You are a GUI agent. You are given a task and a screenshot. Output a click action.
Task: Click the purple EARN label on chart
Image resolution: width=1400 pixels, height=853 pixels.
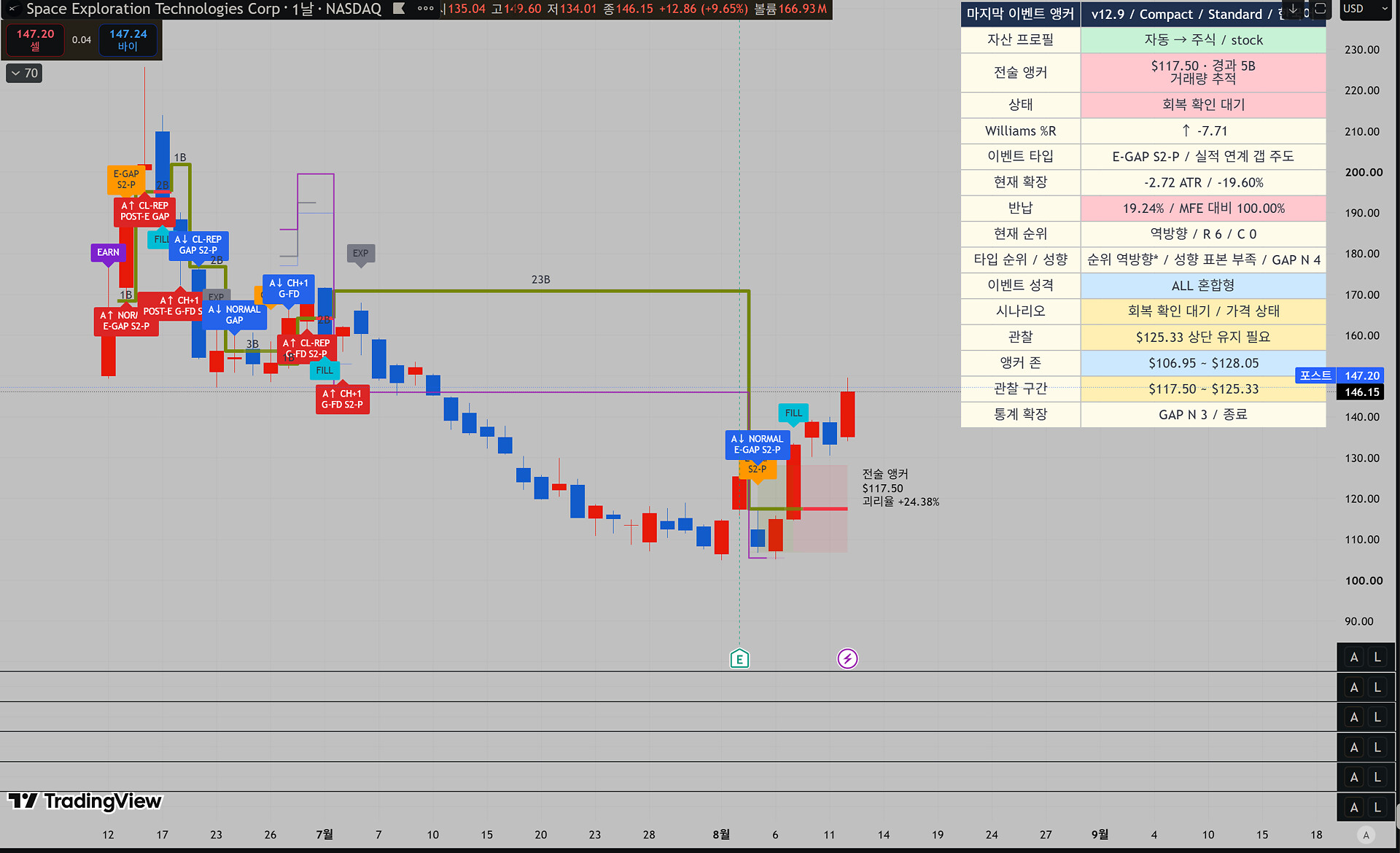108,252
